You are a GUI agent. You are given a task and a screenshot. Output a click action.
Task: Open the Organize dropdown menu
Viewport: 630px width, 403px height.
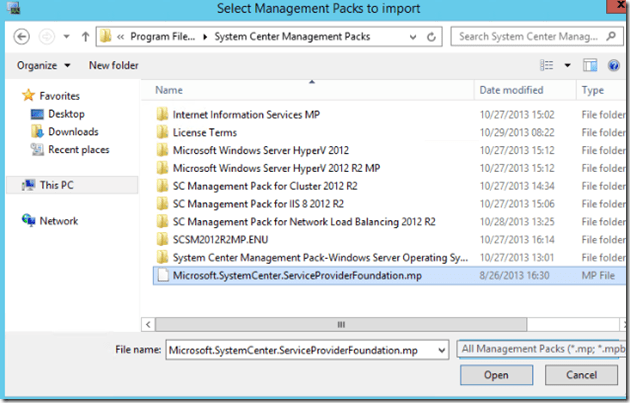tap(43, 65)
